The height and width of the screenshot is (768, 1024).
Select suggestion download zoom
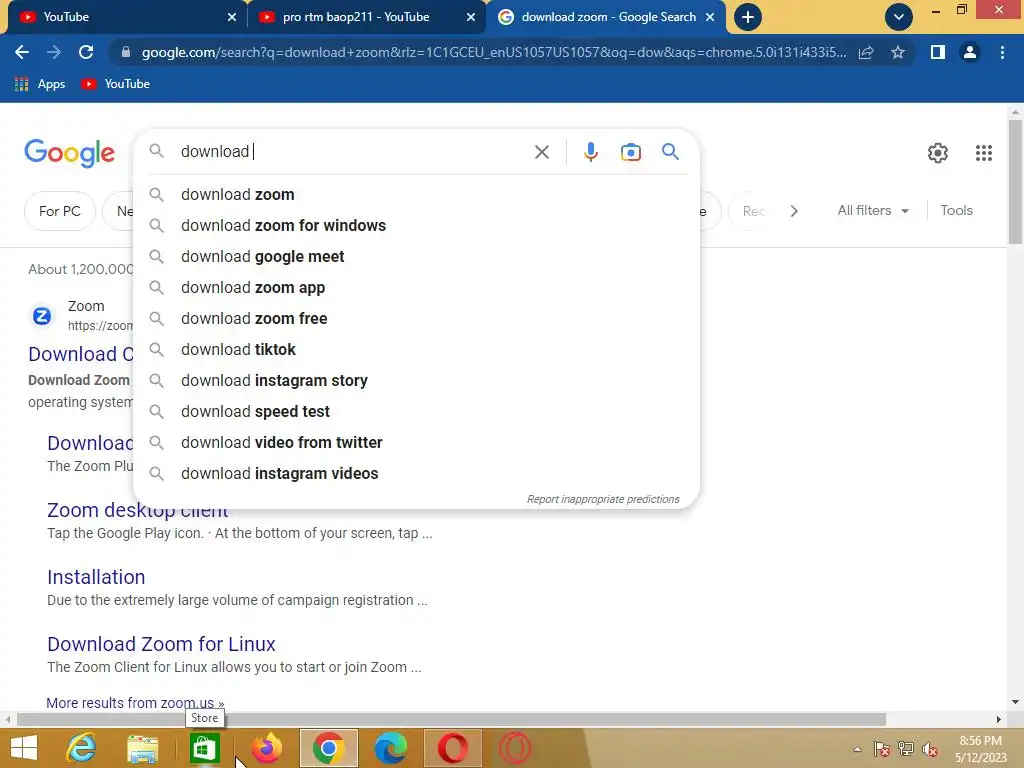[416, 195]
